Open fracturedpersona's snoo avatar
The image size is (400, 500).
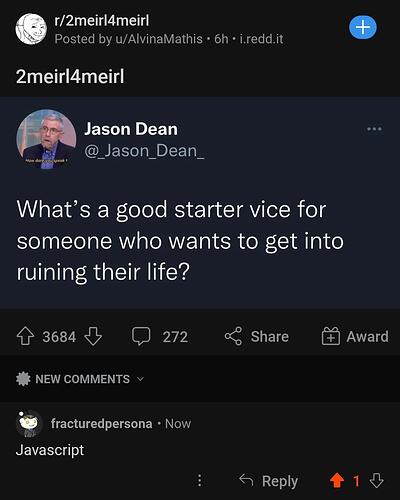[29, 424]
